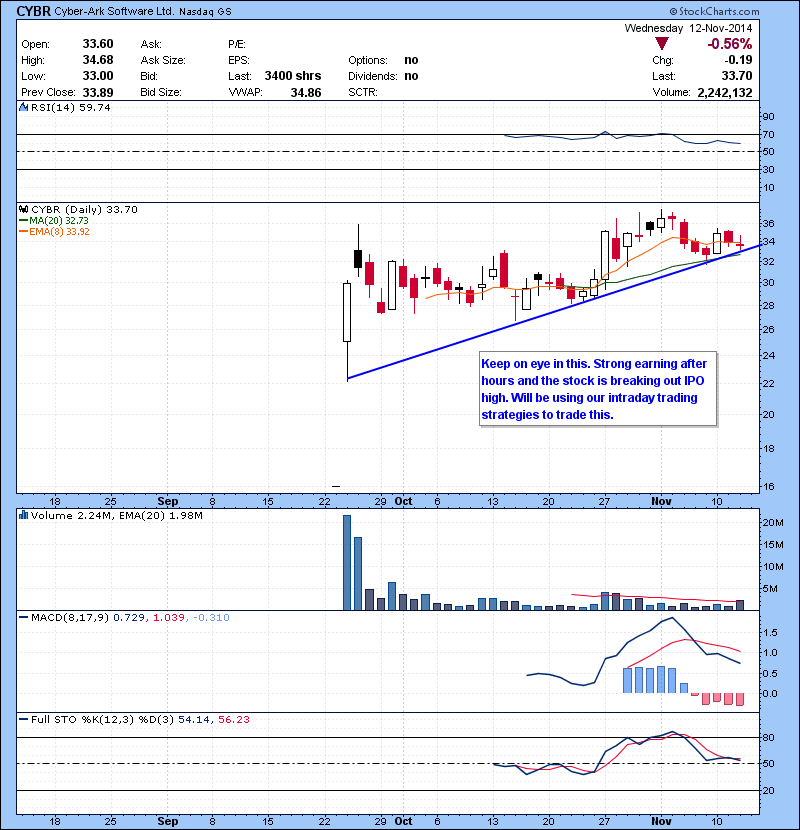
Task: Click the Low price 33.00
Action: click(98, 76)
